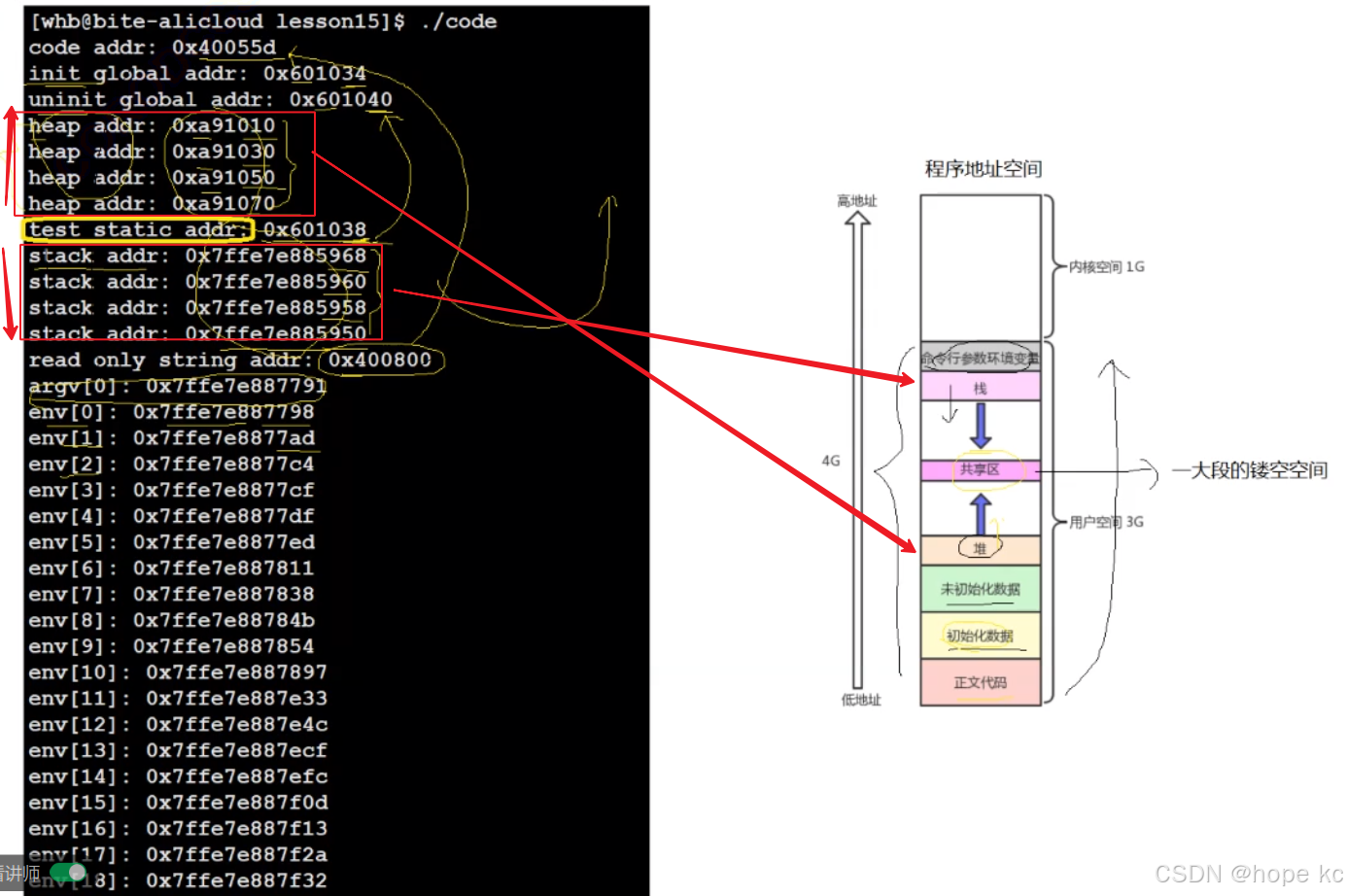The height and width of the screenshot is (896, 1347).
Task: Click the 程序地址空间 diagram title
Action: 983,169
